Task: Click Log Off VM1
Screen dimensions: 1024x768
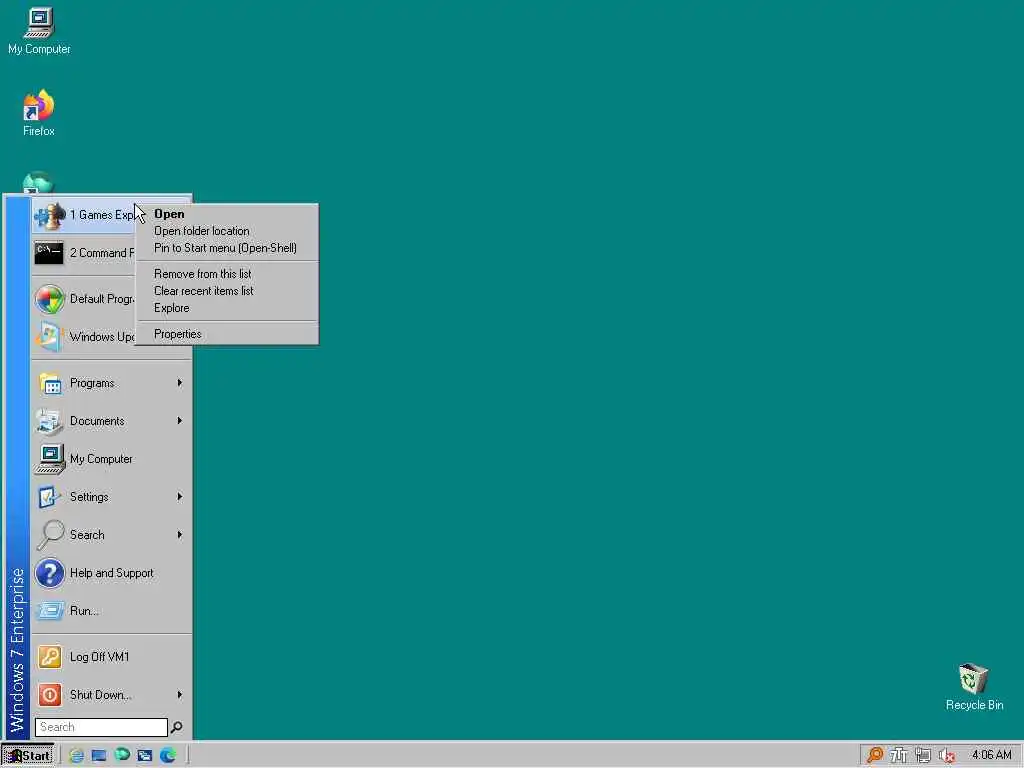Action: click(112, 657)
